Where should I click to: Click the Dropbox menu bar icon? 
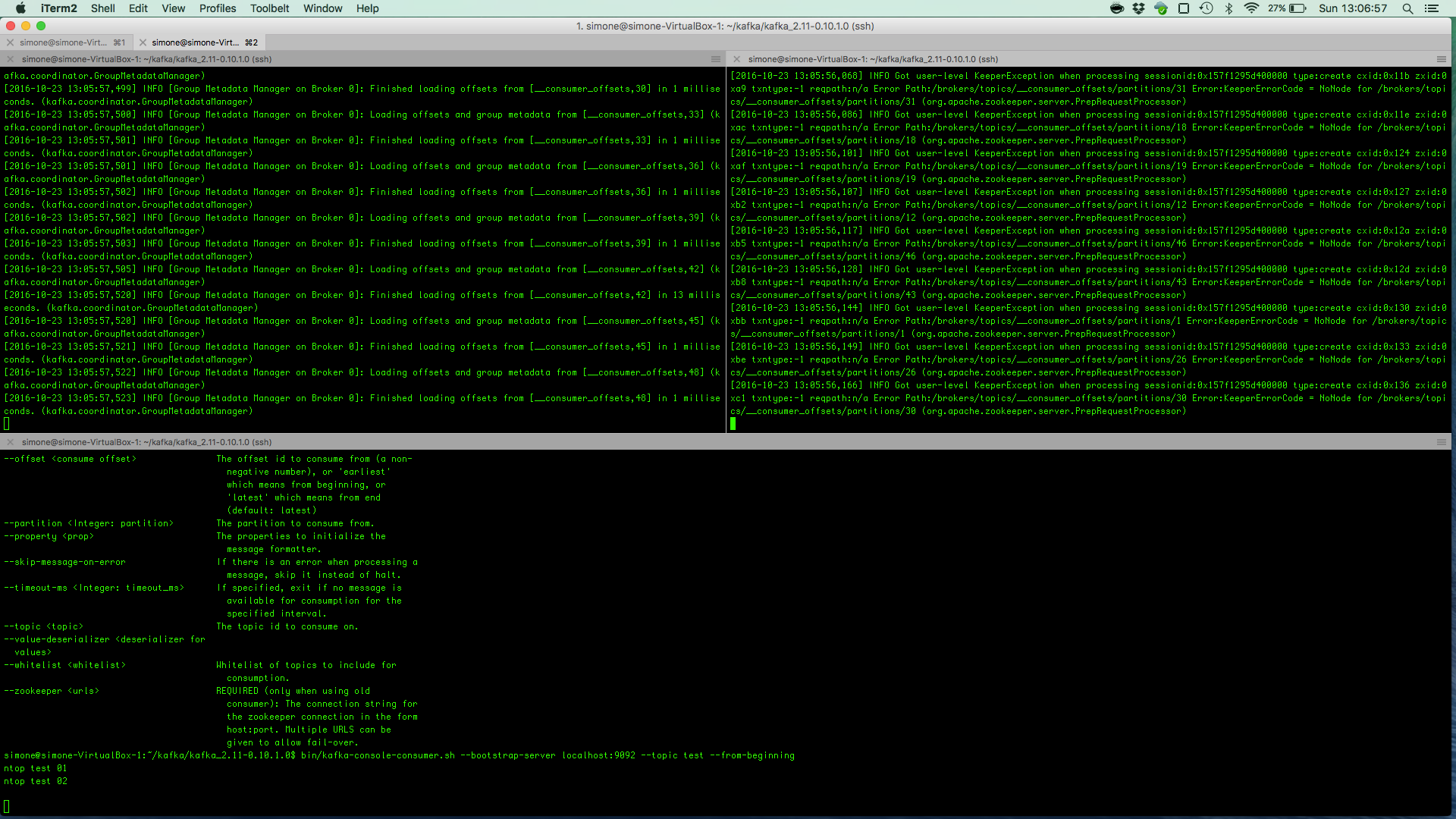click(x=1138, y=8)
